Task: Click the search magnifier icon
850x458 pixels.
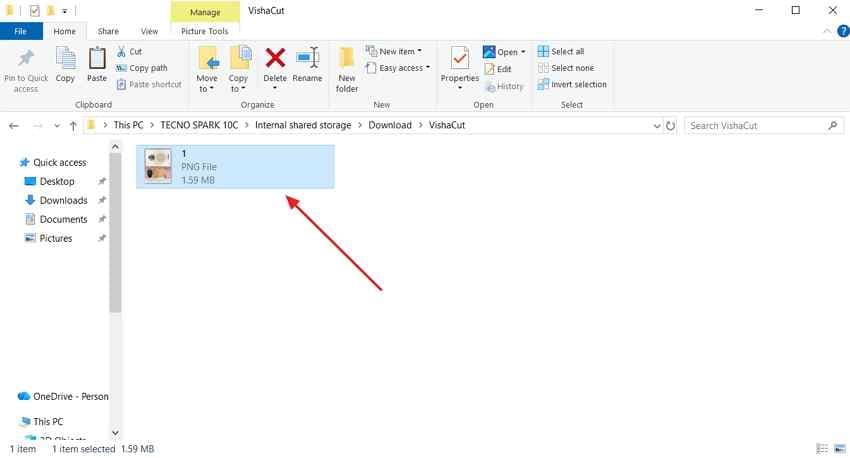Action: click(x=833, y=126)
